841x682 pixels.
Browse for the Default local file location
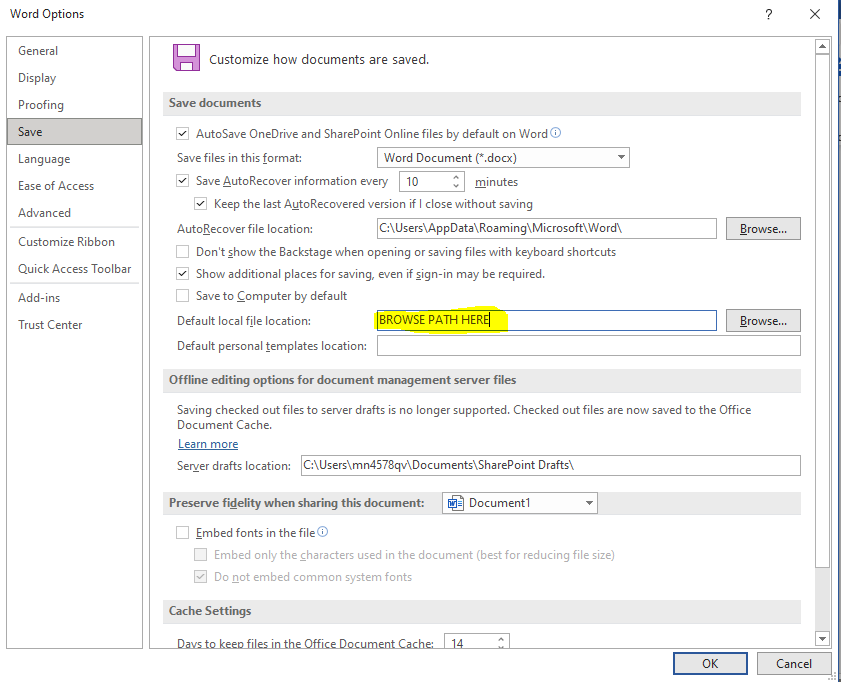763,321
